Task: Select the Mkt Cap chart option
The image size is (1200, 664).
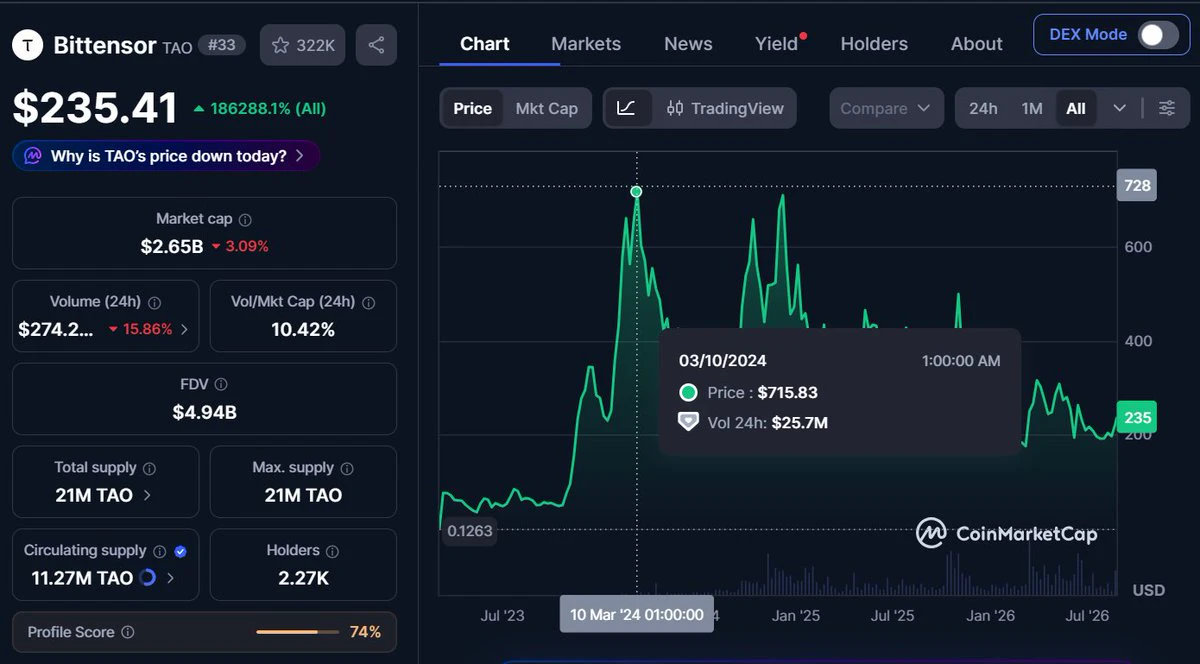Action: pos(547,108)
